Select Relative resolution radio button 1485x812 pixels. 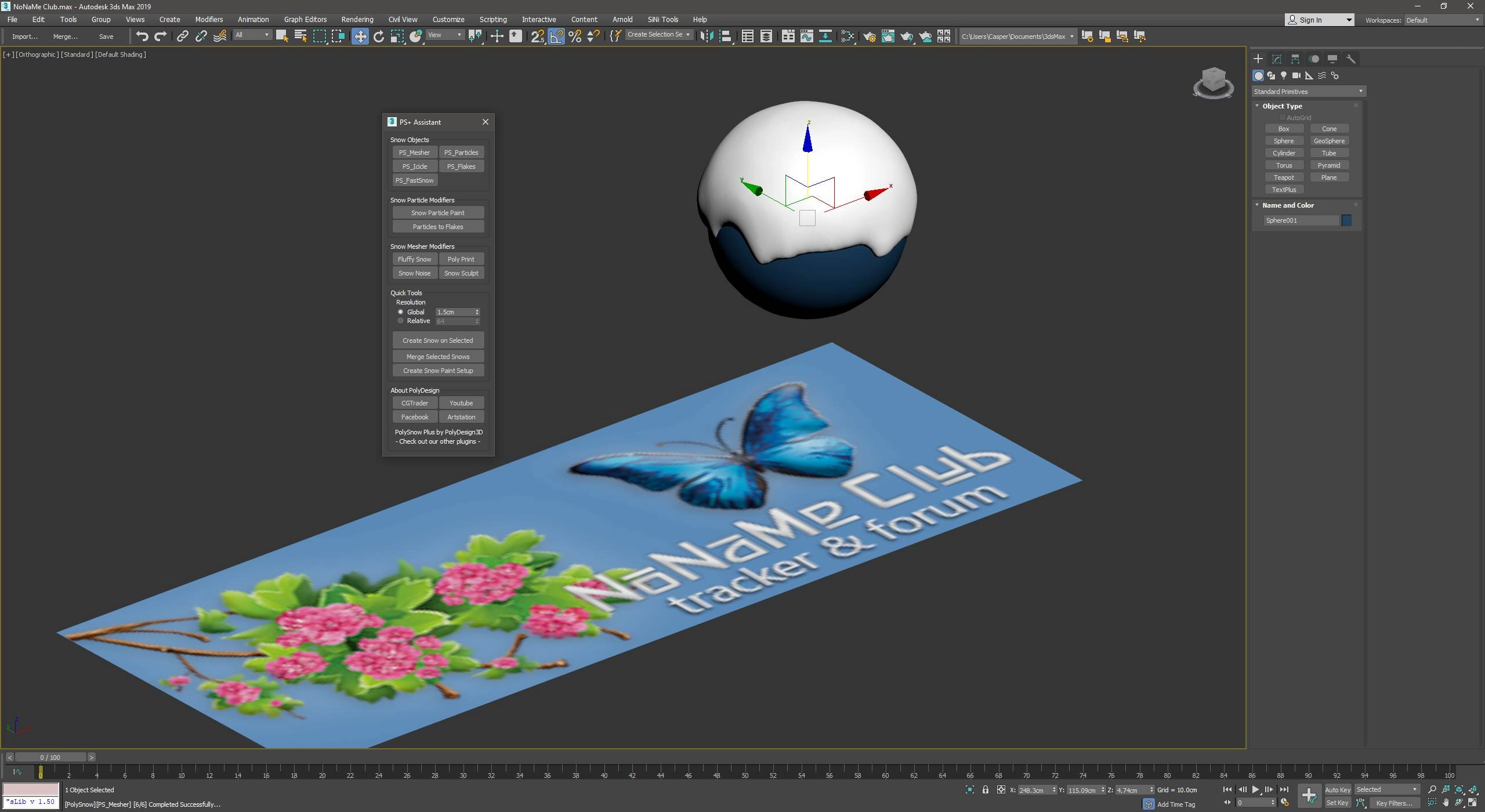point(400,321)
